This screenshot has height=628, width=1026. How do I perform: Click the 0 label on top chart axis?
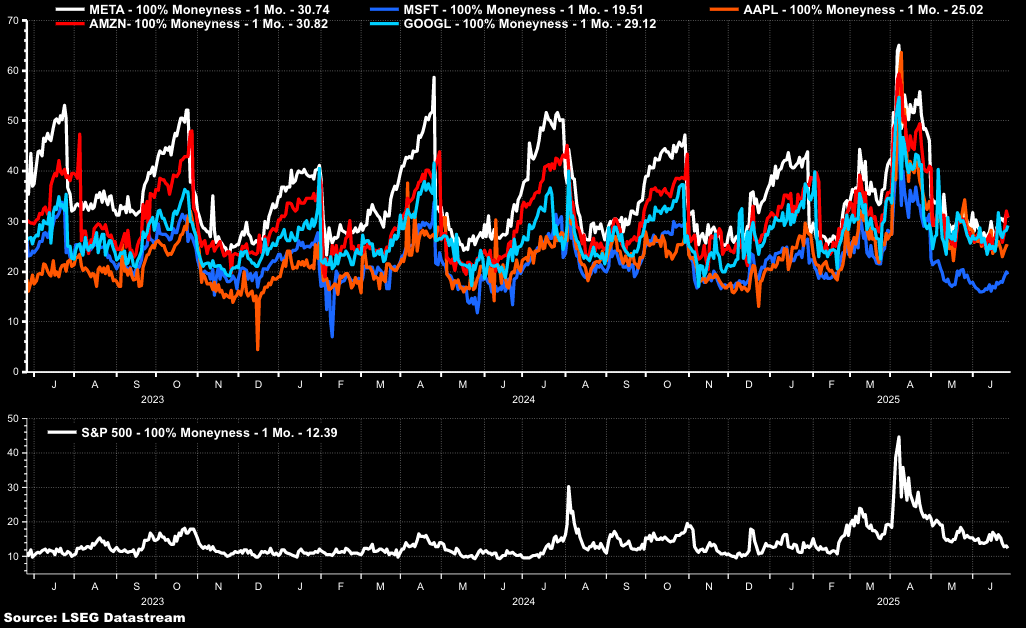(16, 372)
